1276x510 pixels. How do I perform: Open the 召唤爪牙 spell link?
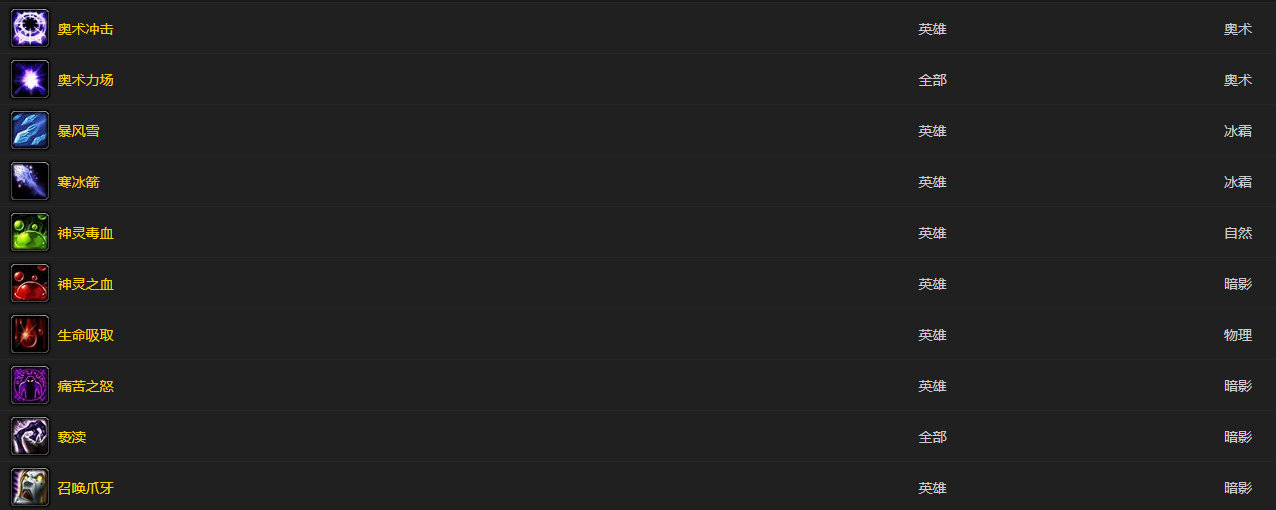point(85,488)
